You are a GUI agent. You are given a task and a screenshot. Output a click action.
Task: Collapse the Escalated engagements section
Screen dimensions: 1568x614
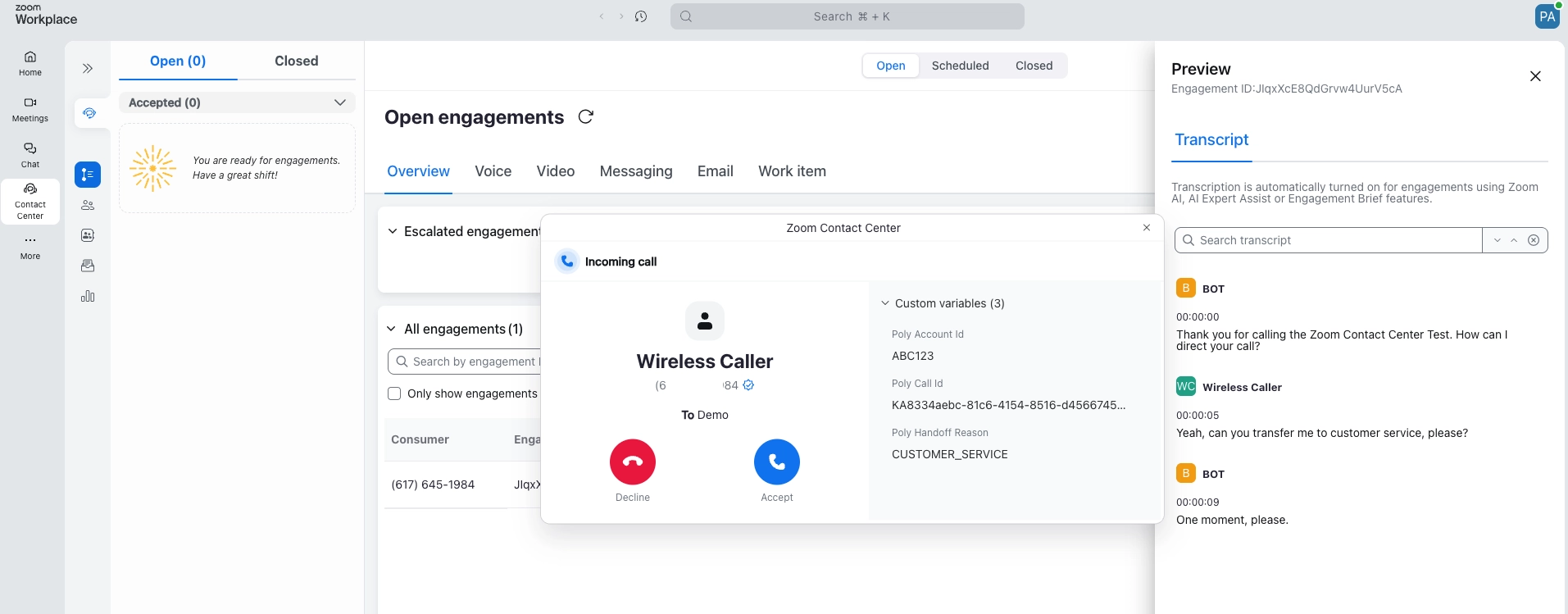tap(393, 231)
